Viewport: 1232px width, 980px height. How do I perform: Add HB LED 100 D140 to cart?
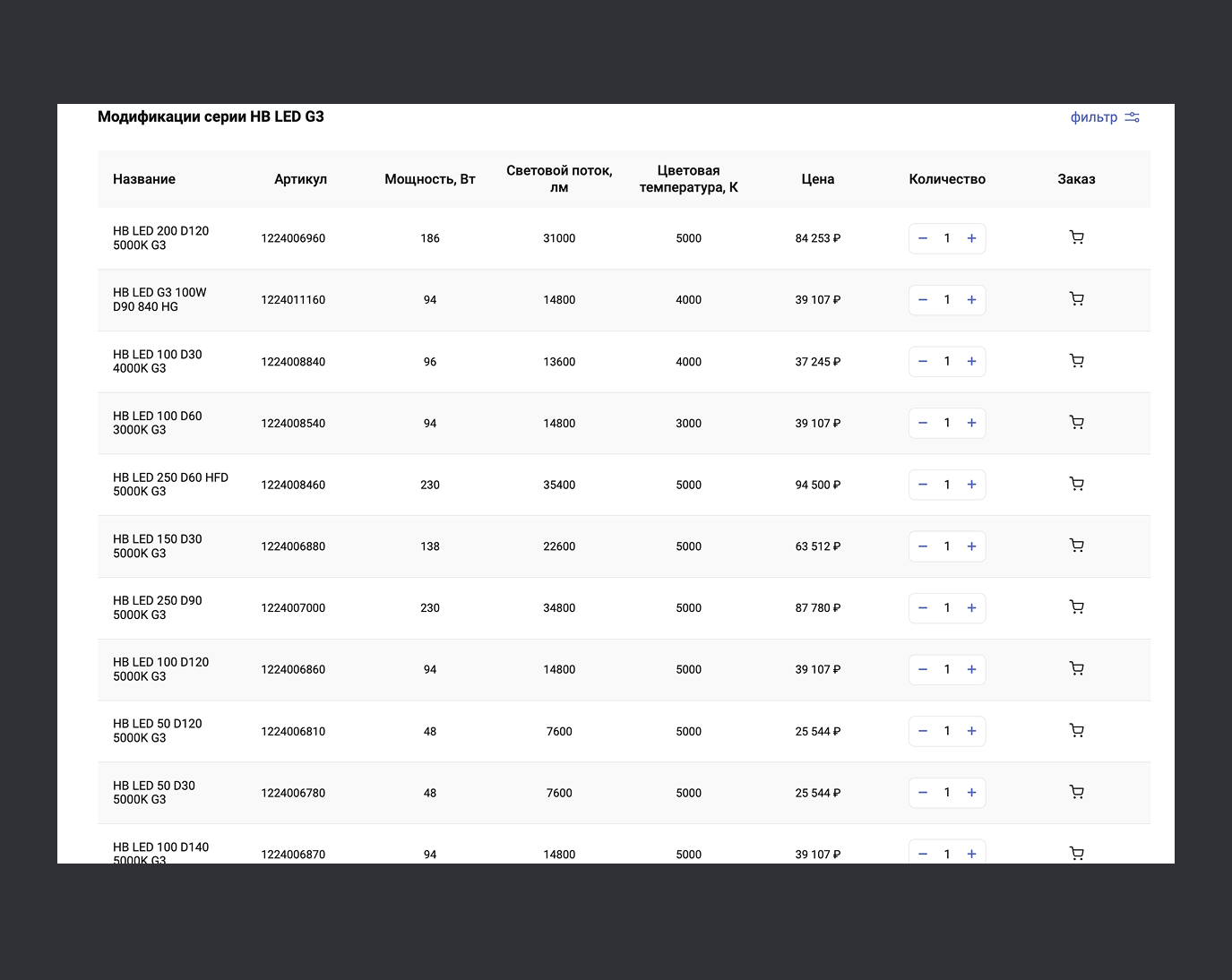[1077, 854]
